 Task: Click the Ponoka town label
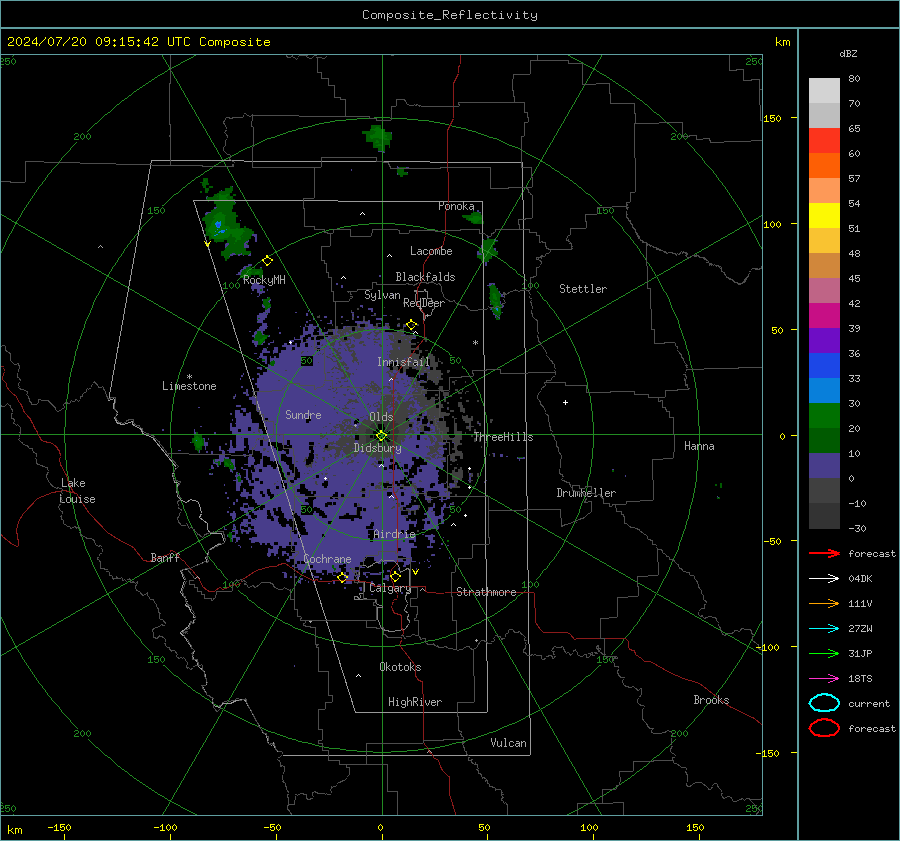tap(456, 206)
